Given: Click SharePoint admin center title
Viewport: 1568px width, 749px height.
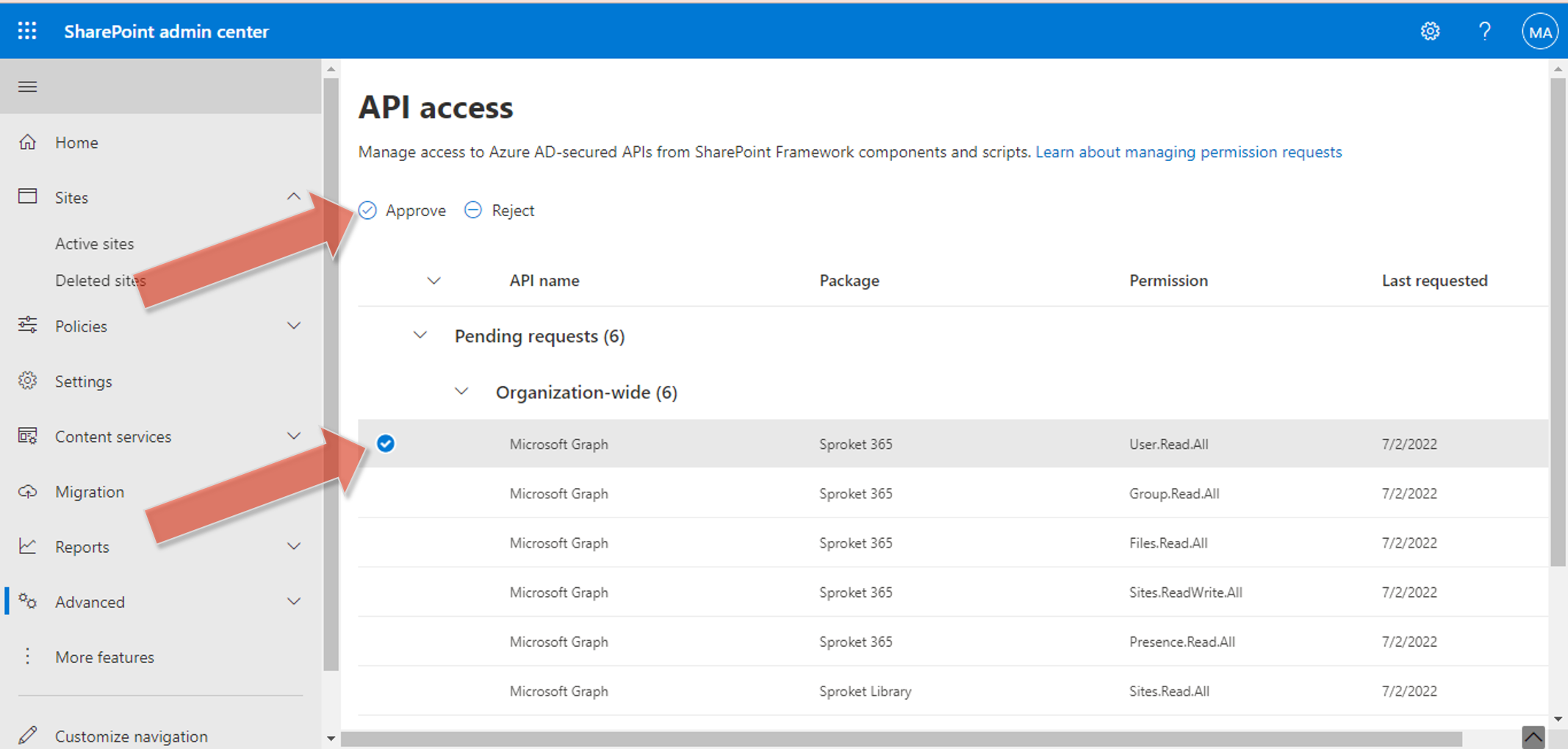Looking at the screenshot, I should click(167, 32).
